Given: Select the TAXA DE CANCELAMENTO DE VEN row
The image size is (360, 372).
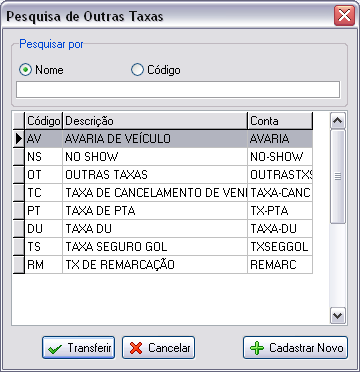Looking at the screenshot, I should [163, 193].
